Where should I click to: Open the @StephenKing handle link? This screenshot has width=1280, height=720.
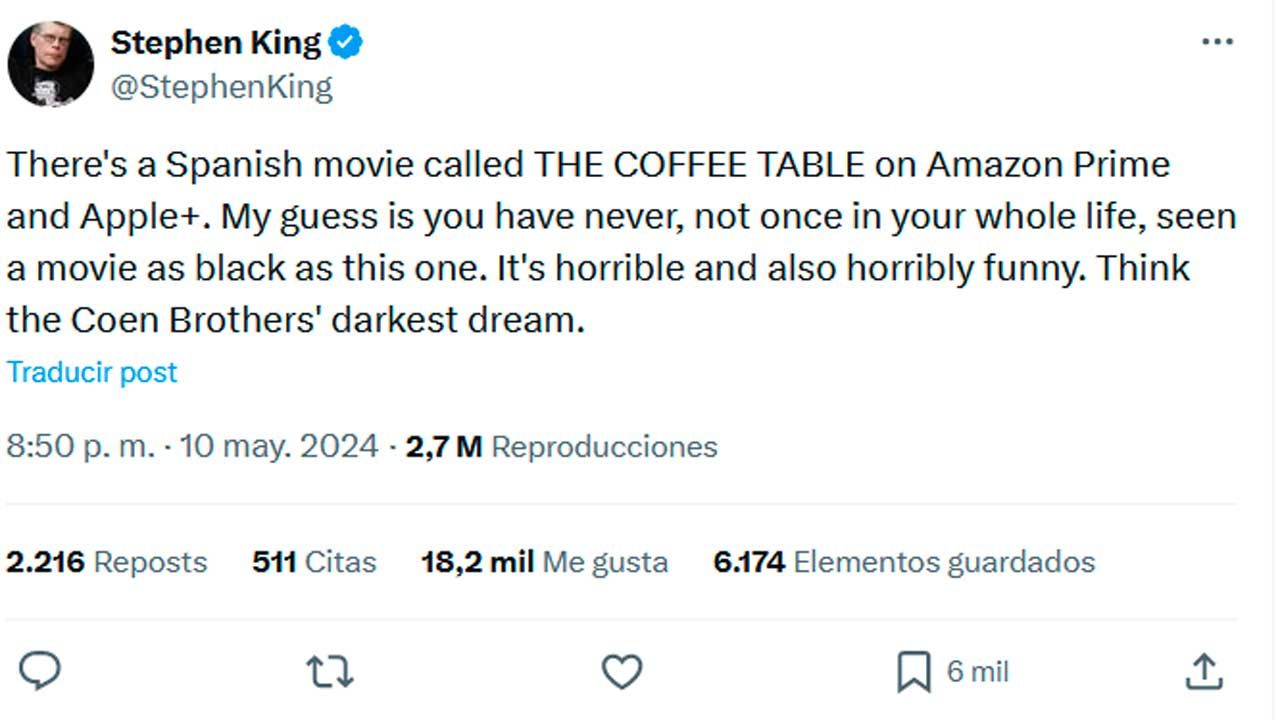221,87
